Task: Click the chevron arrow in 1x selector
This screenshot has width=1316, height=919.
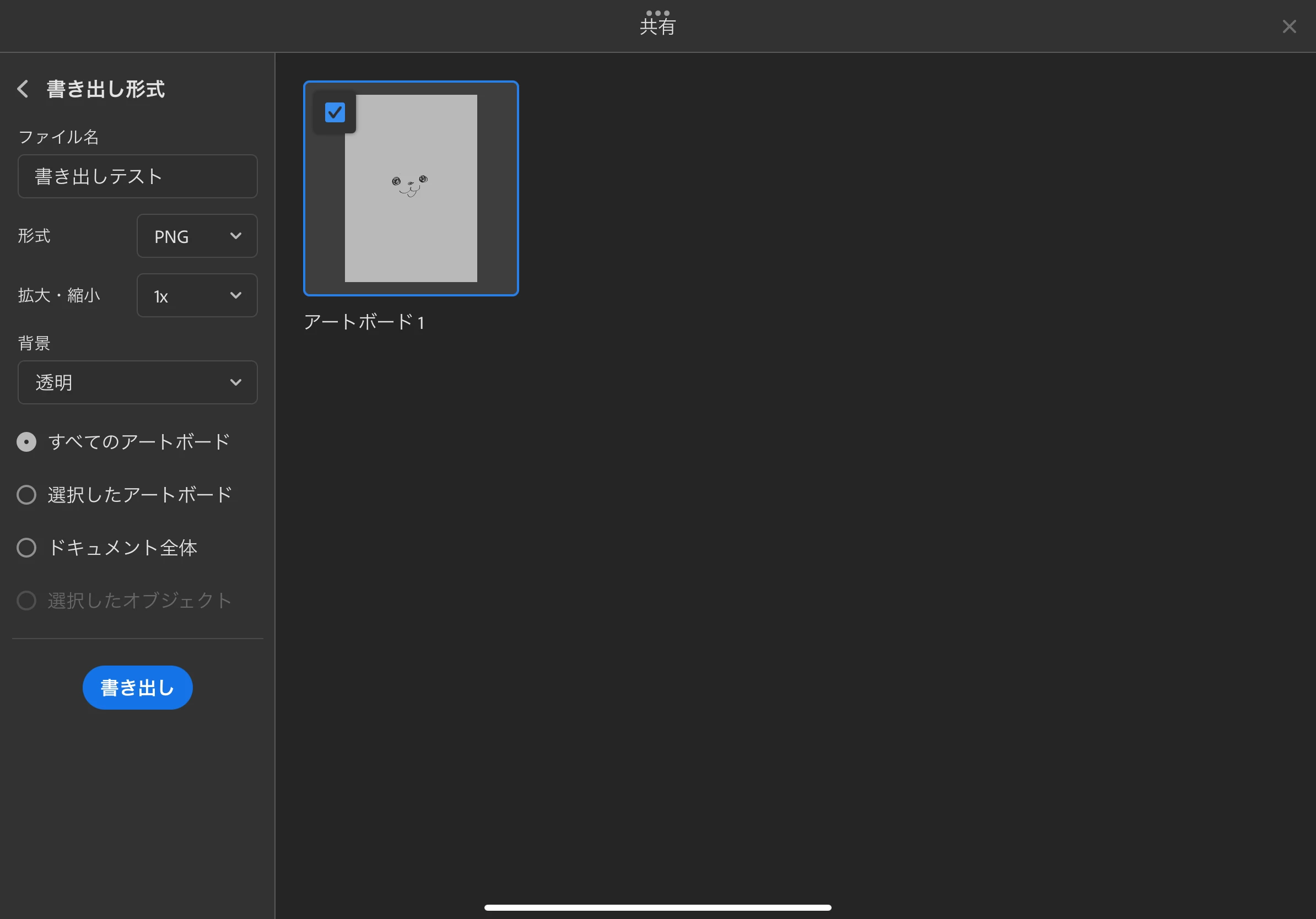Action: click(x=235, y=296)
